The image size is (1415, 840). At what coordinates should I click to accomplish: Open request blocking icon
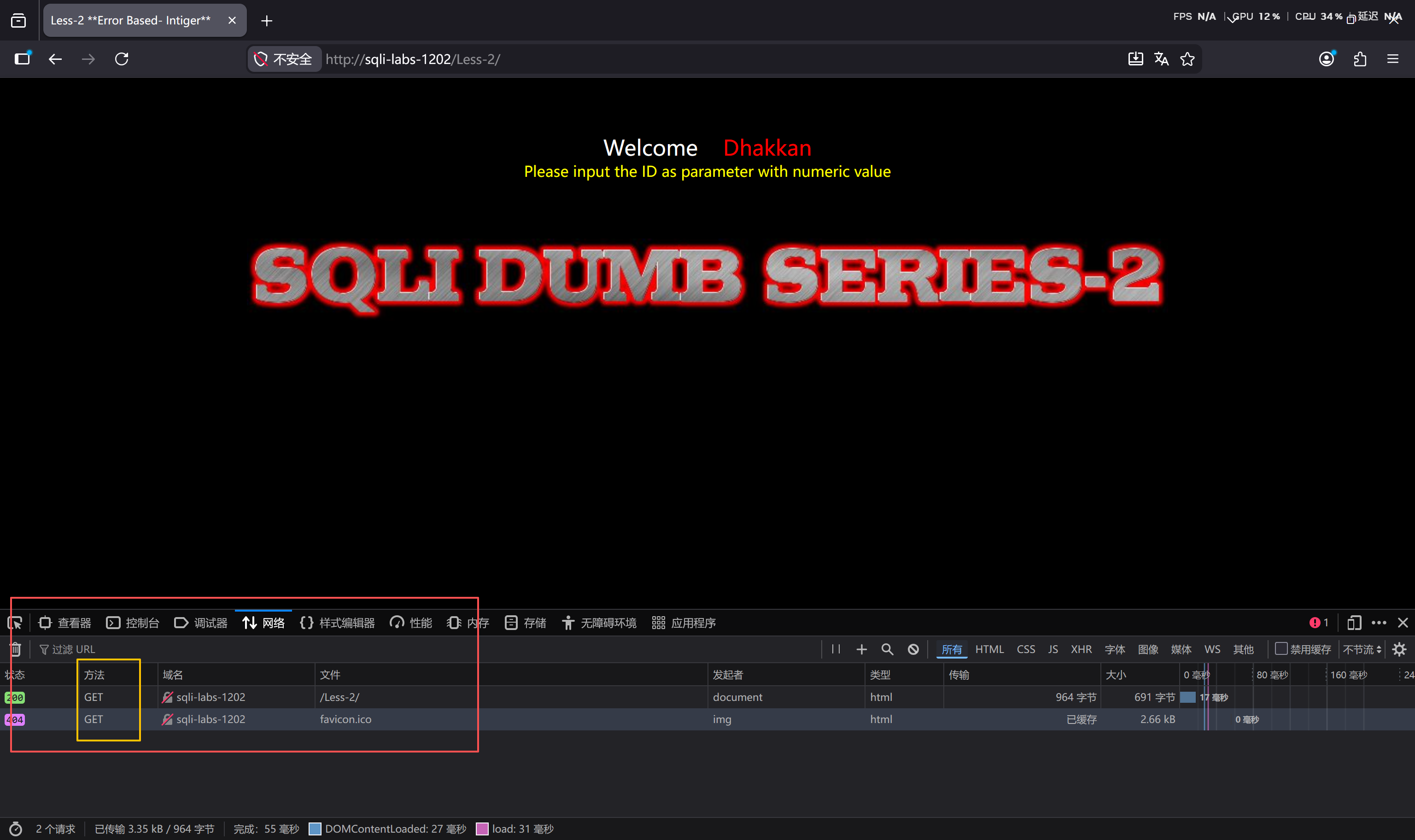[x=913, y=649]
